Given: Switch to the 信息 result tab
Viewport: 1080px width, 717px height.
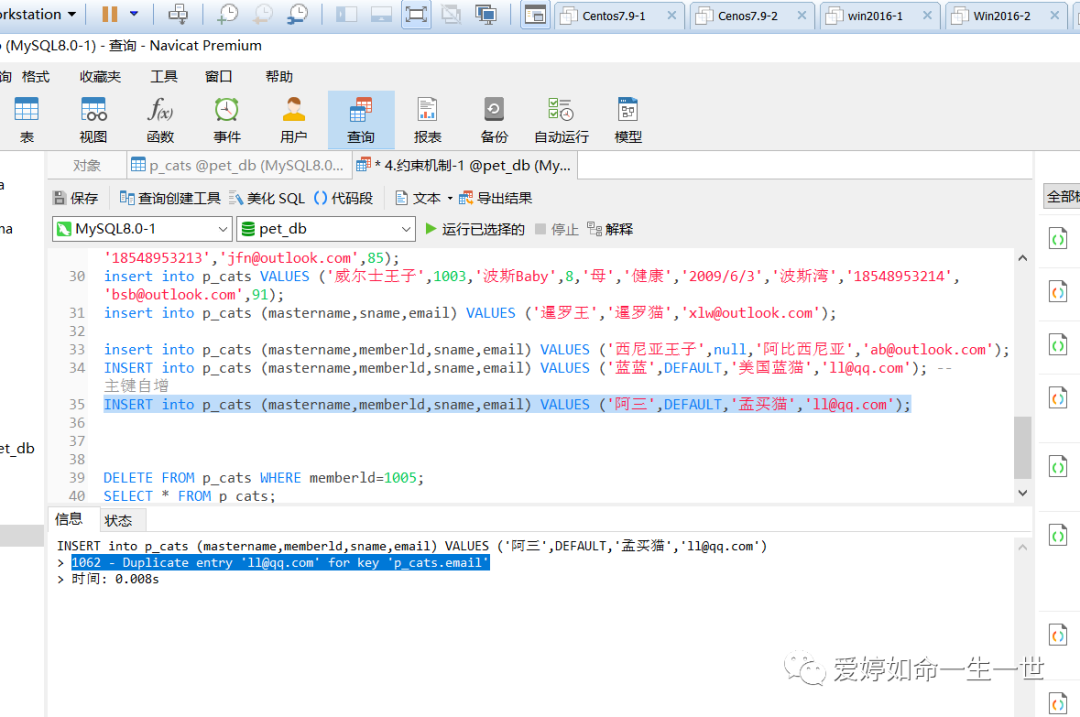Looking at the screenshot, I should click(69, 519).
